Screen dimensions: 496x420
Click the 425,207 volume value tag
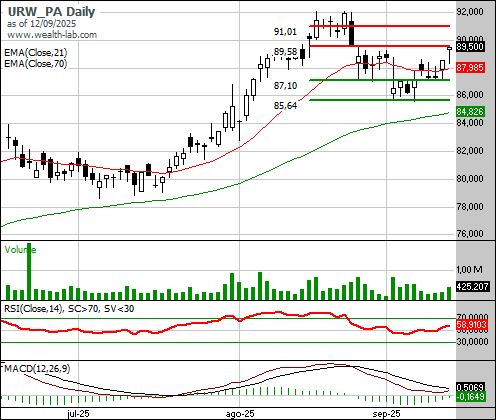473,286
